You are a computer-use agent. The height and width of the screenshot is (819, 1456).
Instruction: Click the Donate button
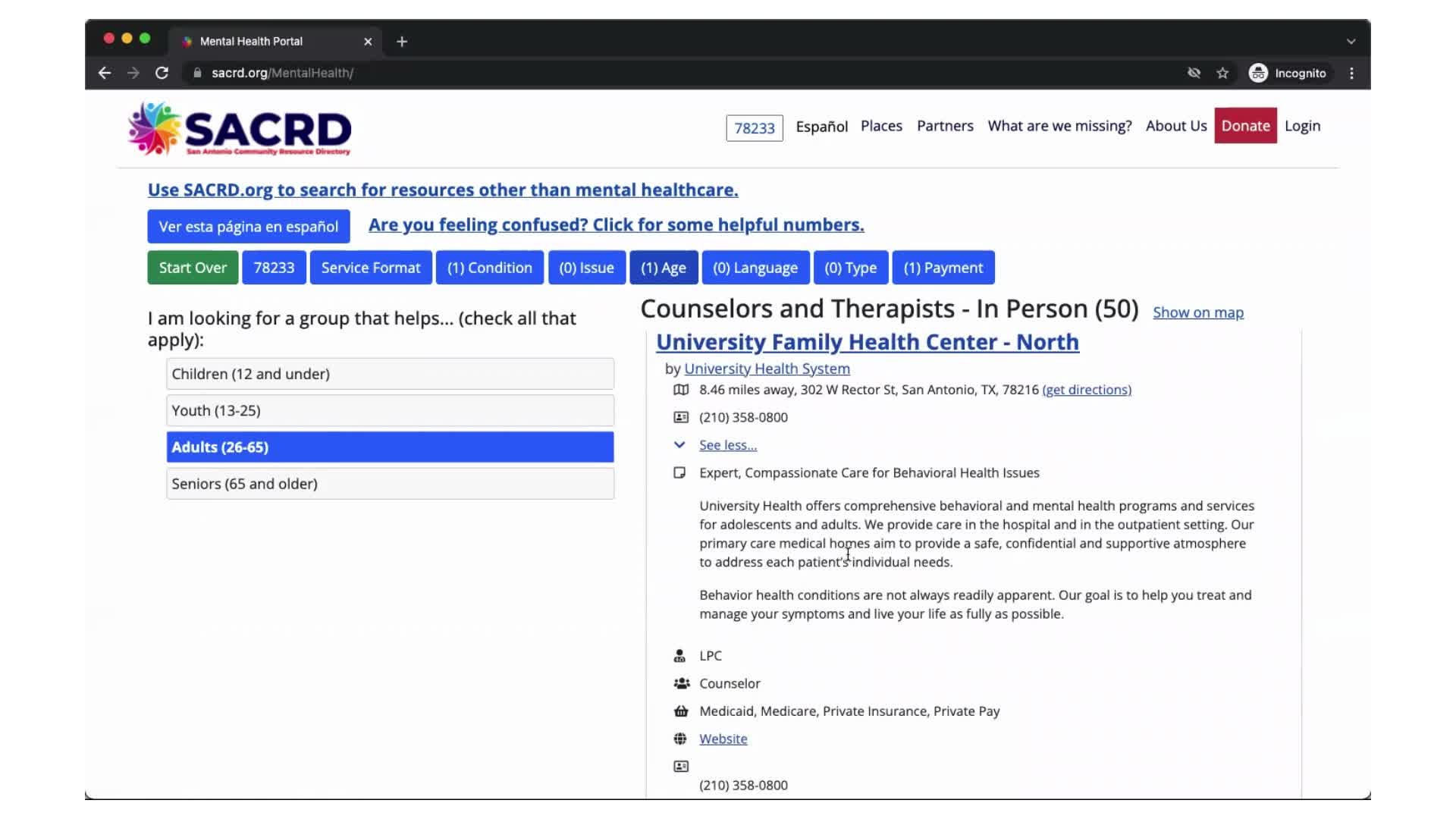coord(1245,126)
